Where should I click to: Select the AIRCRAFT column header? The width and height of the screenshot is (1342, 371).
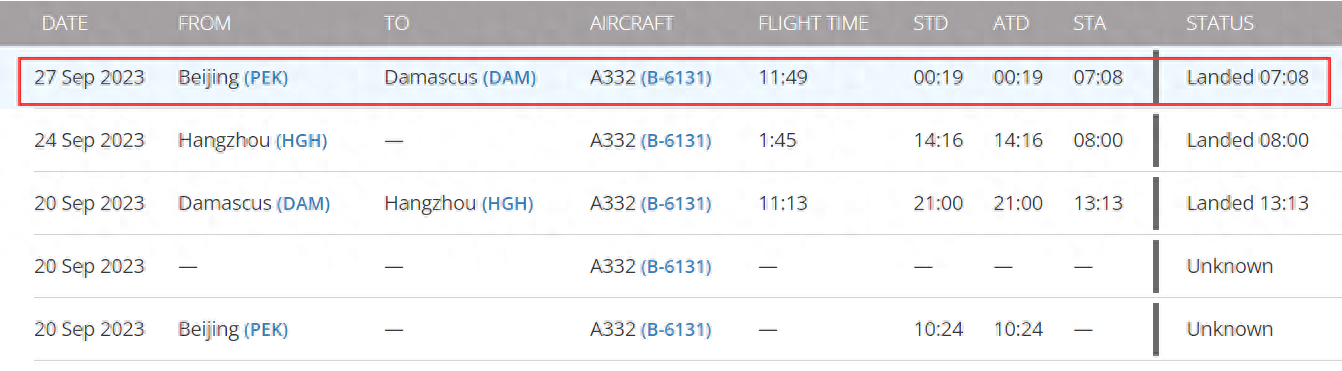coord(632,23)
